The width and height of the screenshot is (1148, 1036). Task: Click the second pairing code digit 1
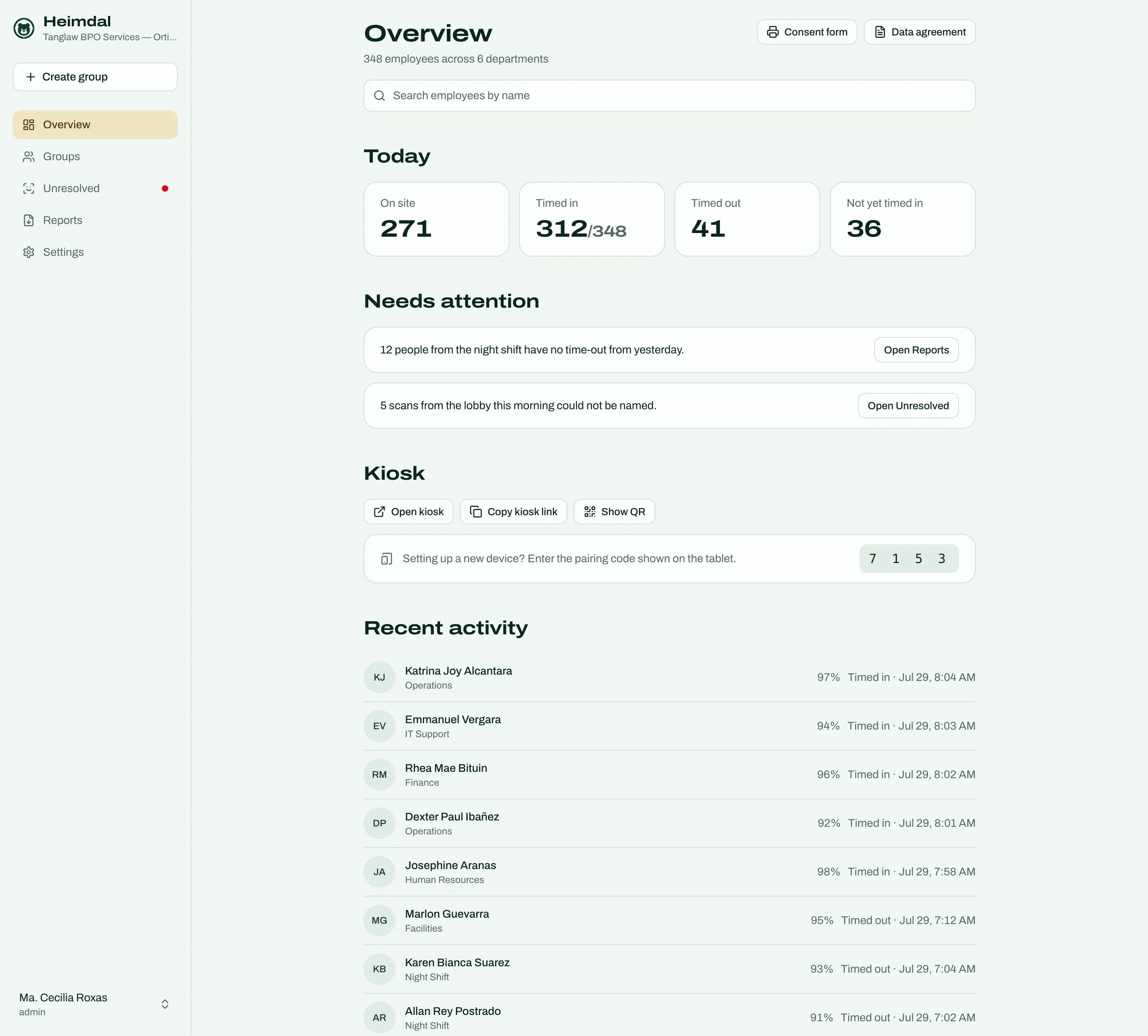(x=896, y=558)
